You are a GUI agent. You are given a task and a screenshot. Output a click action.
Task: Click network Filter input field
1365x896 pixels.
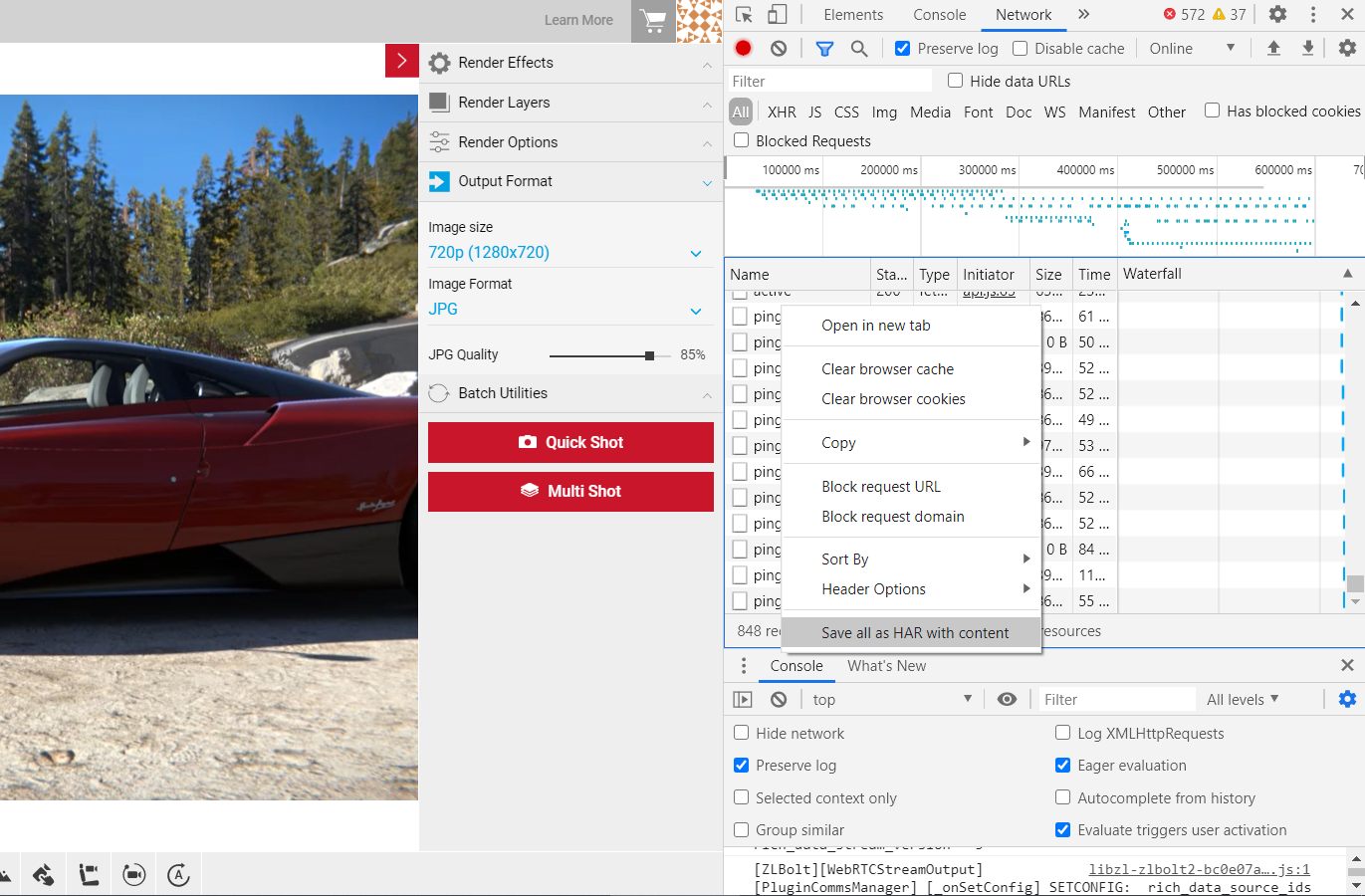(829, 81)
